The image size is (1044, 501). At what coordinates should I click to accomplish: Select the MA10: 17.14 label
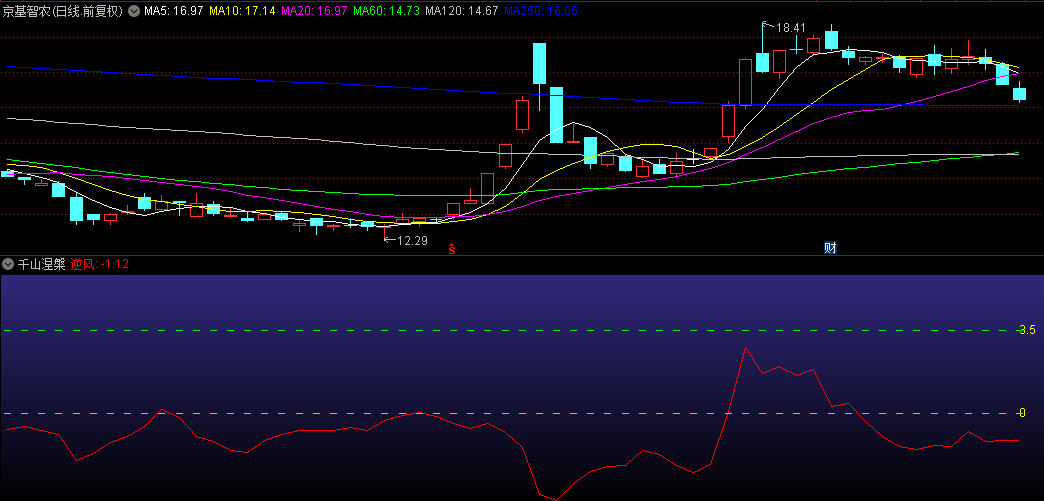(242, 11)
